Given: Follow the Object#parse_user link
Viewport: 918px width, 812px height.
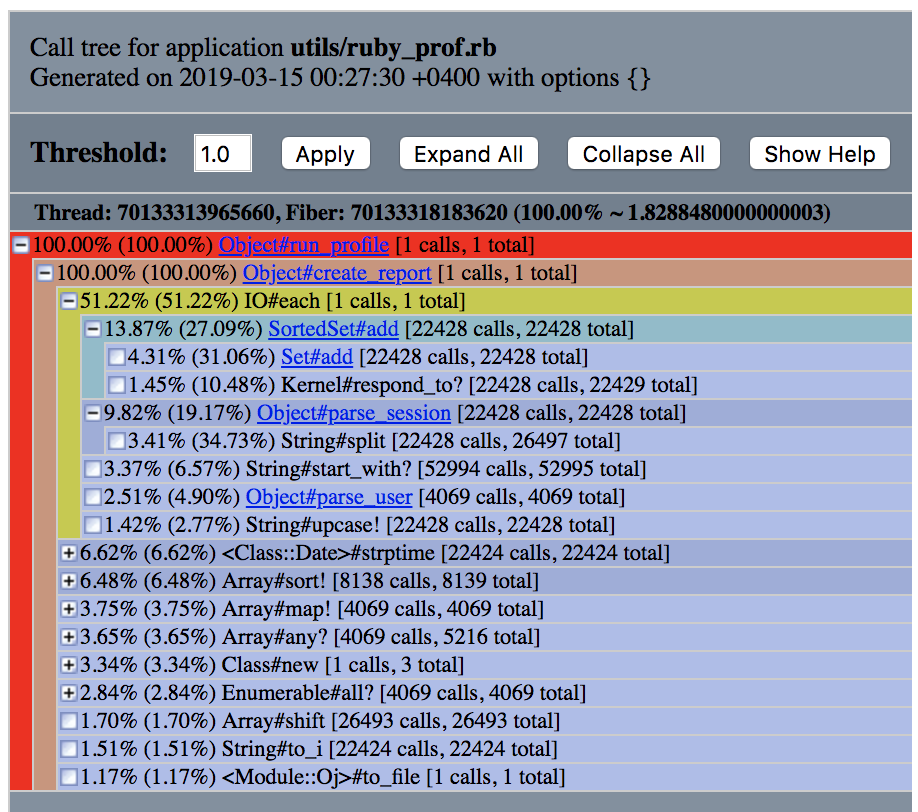Looking at the screenshot, I should pyautogui.click(x=329, y=497).
